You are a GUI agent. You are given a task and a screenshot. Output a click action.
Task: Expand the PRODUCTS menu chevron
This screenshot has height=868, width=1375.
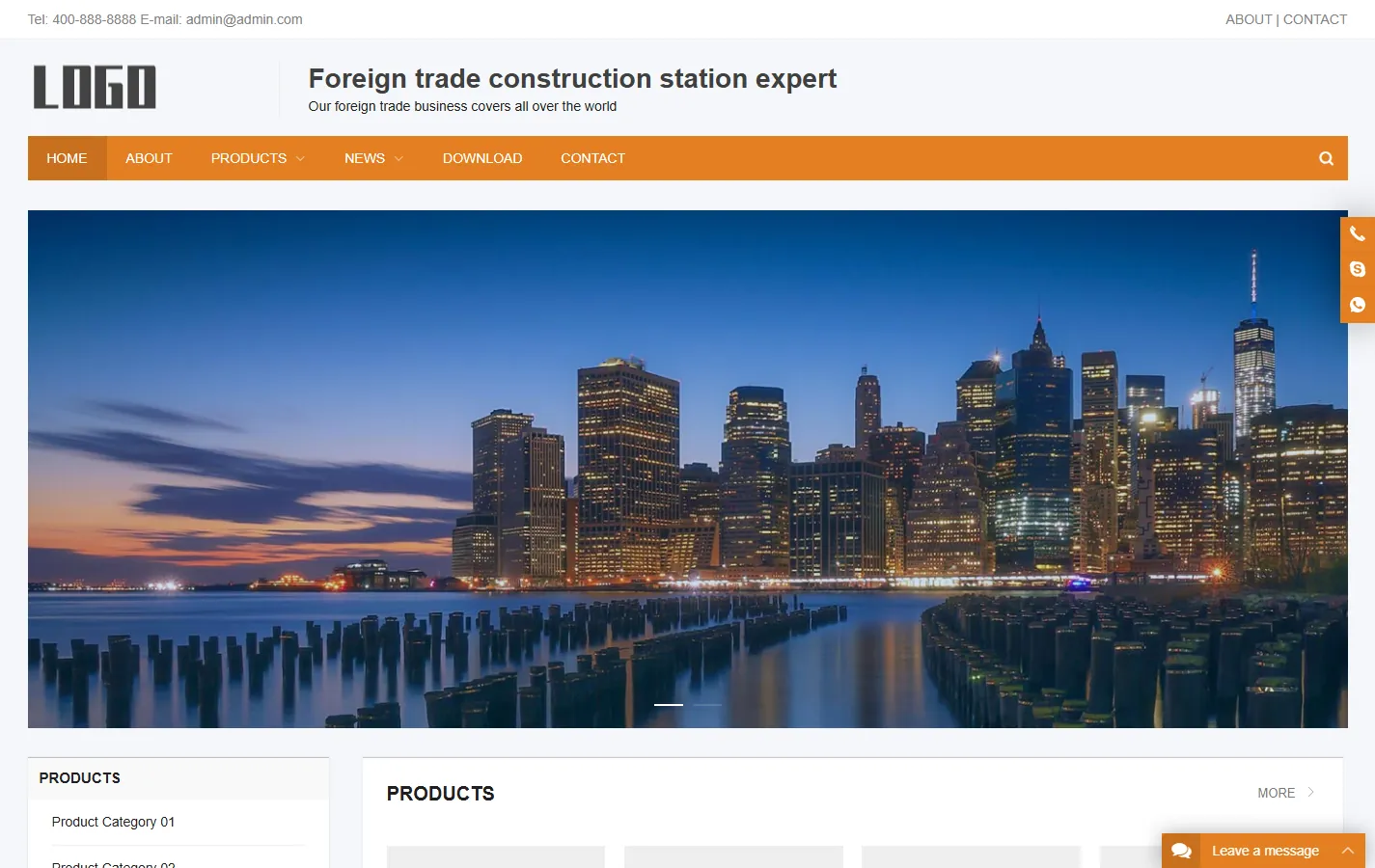pyautogui.click(x=300, y=159)
